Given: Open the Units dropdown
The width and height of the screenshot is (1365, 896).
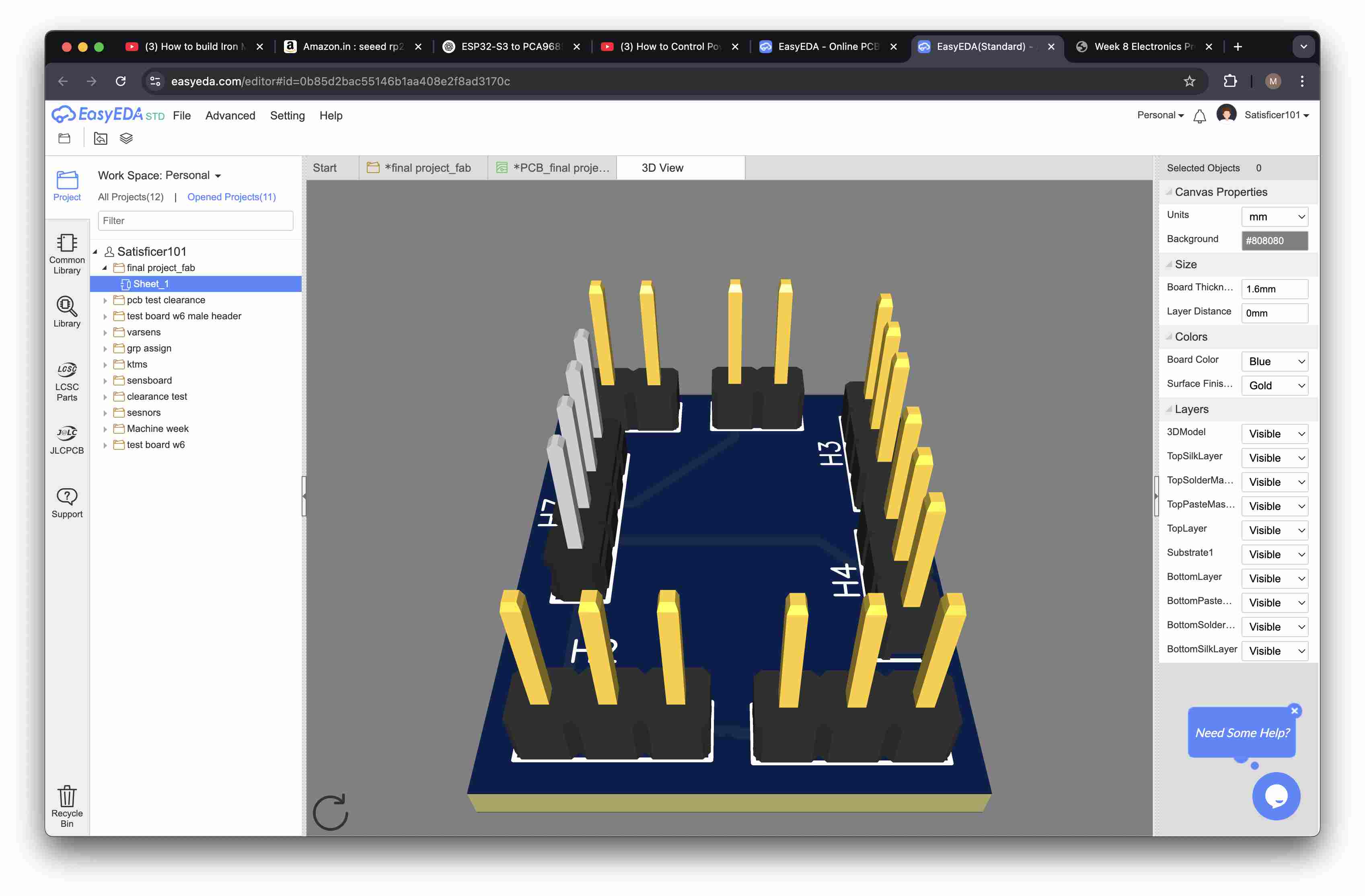Looking at the screenshot, I should coord(1275,217).
